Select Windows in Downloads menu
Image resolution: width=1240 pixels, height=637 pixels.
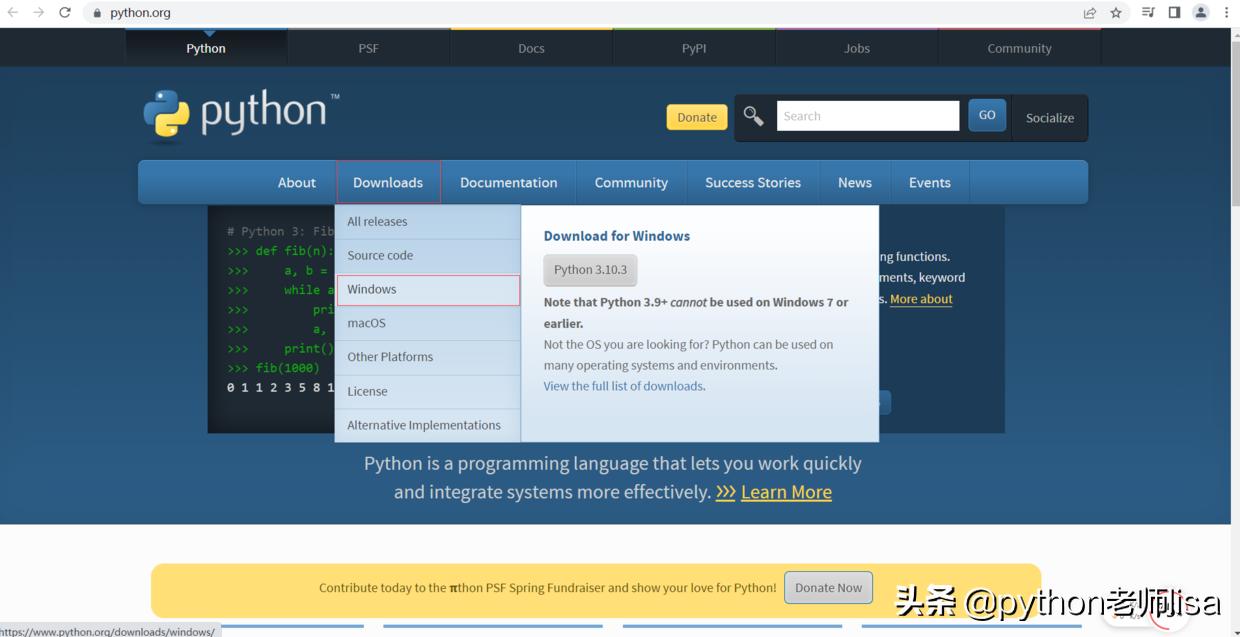pos(428,290)
